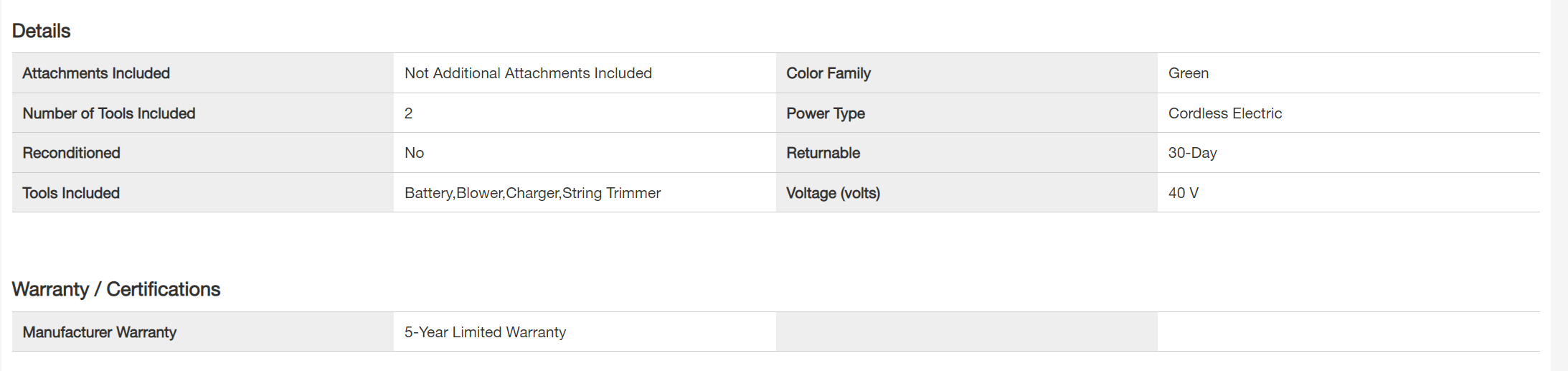The image size is (1568, 371).
Task: Select the 30-Day returnable value
Action: point(1193,153)
